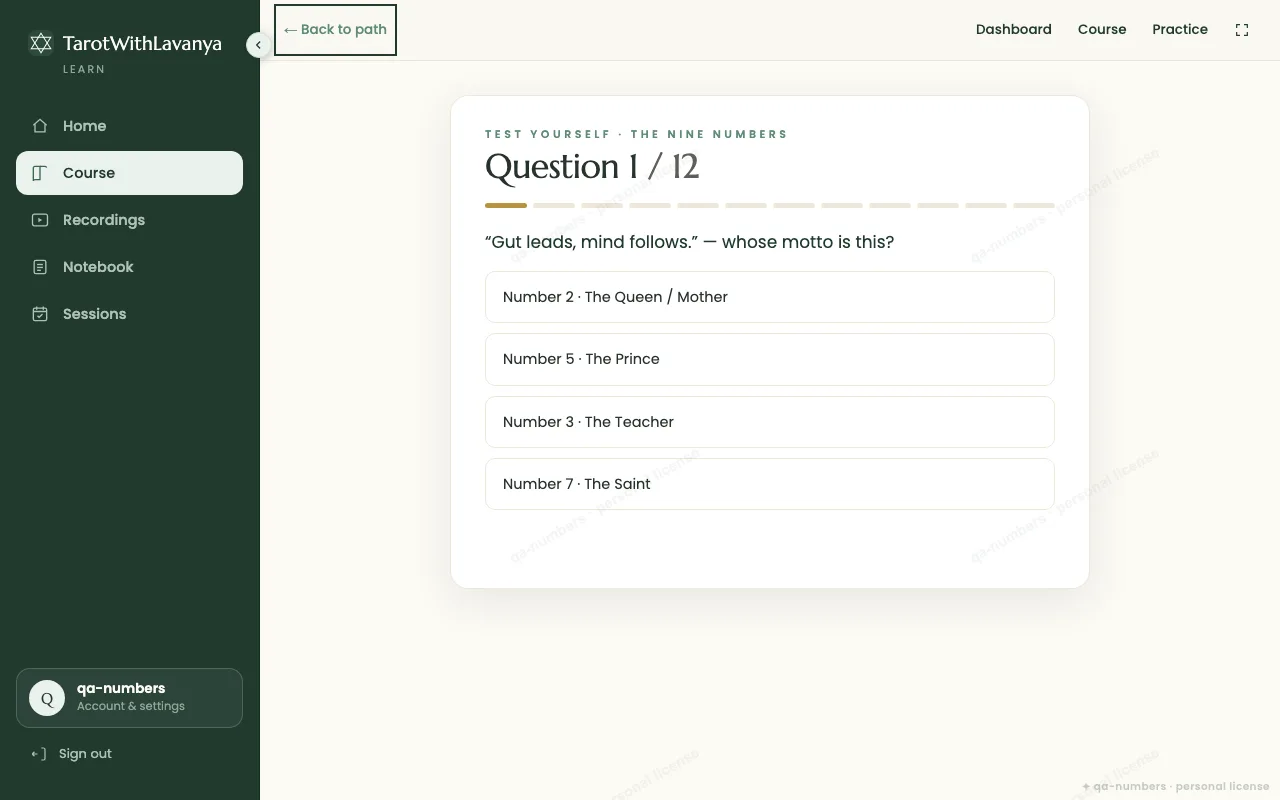Click the Notebook page icon
This screenshot has height=800, width=1280.
pos(40,267)
